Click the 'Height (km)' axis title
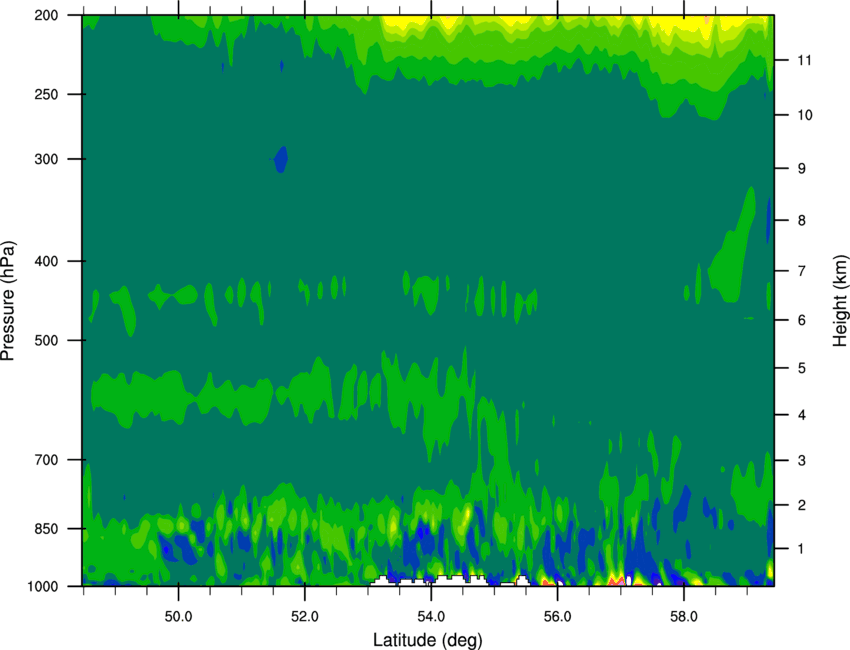Viewport: 850px width, 650px height. [x=840, y=300]
